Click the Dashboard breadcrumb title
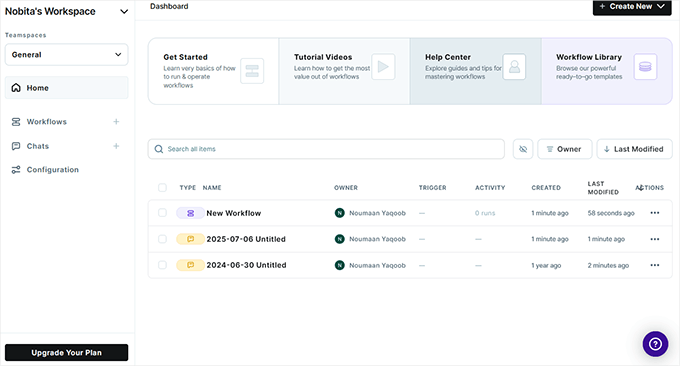This screenshot has width=680, height=366. tap(169, 7)
